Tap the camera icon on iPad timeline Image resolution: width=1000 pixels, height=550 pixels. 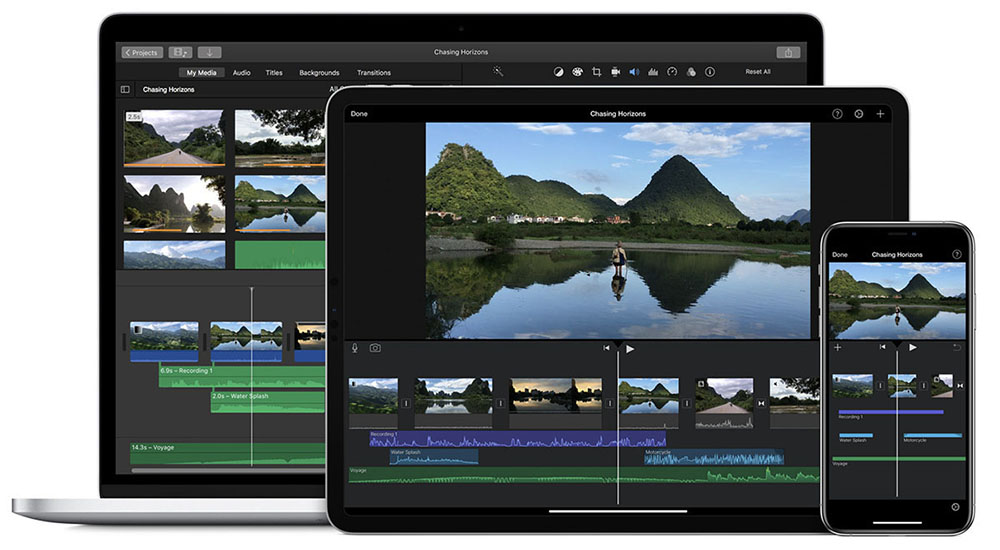[x=375, y=348]
